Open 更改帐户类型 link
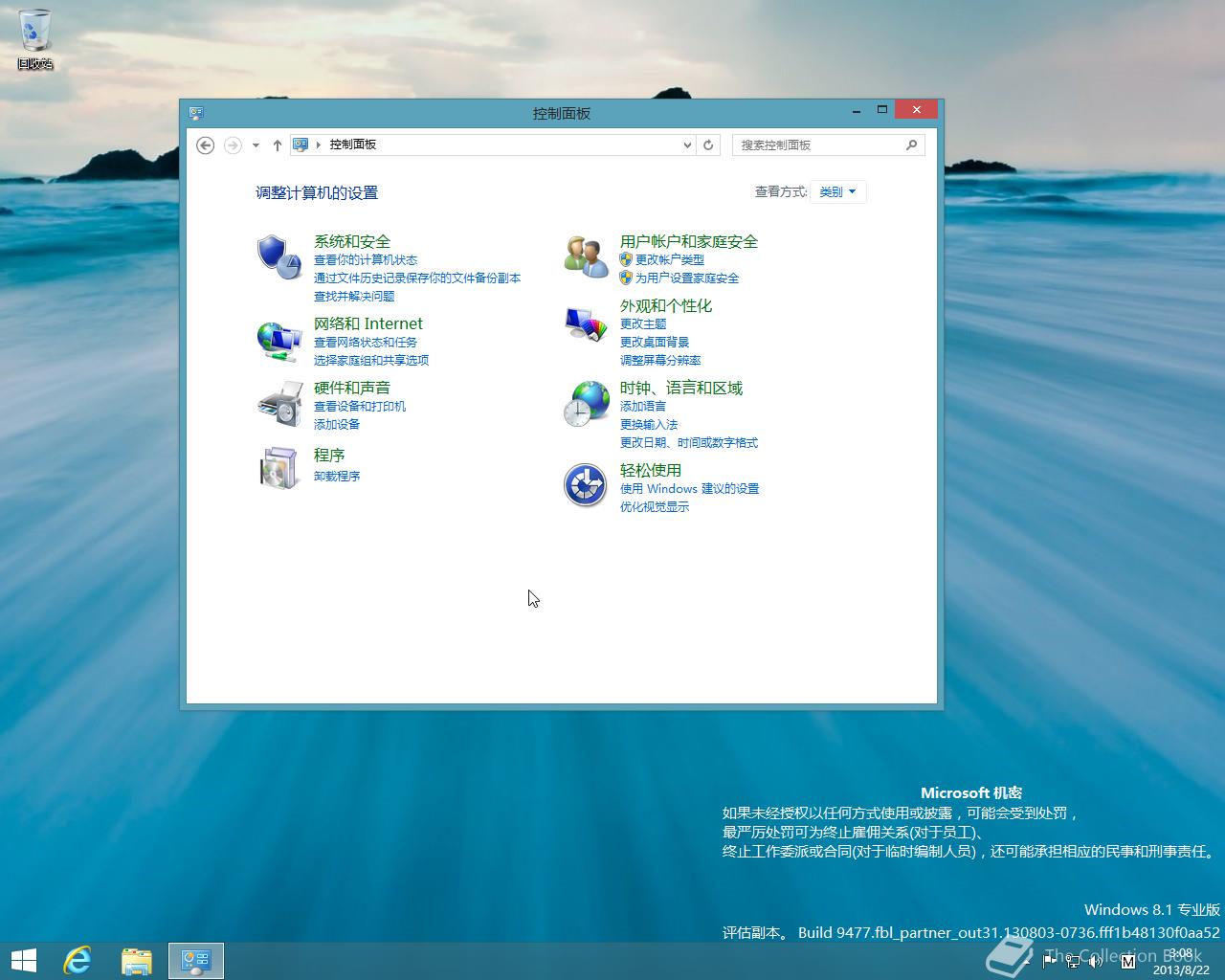This screenshot has width=1225, height=980. pyautogui.click(x=670, y=260)
